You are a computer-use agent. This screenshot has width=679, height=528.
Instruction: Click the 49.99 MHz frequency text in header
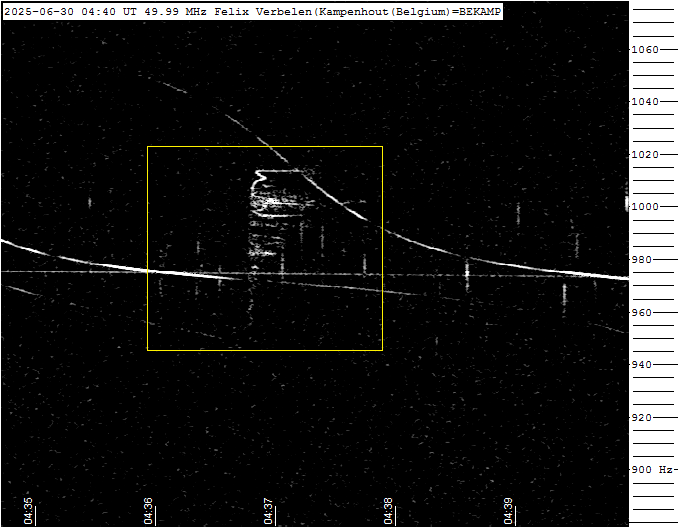click(x=175, y=12)
